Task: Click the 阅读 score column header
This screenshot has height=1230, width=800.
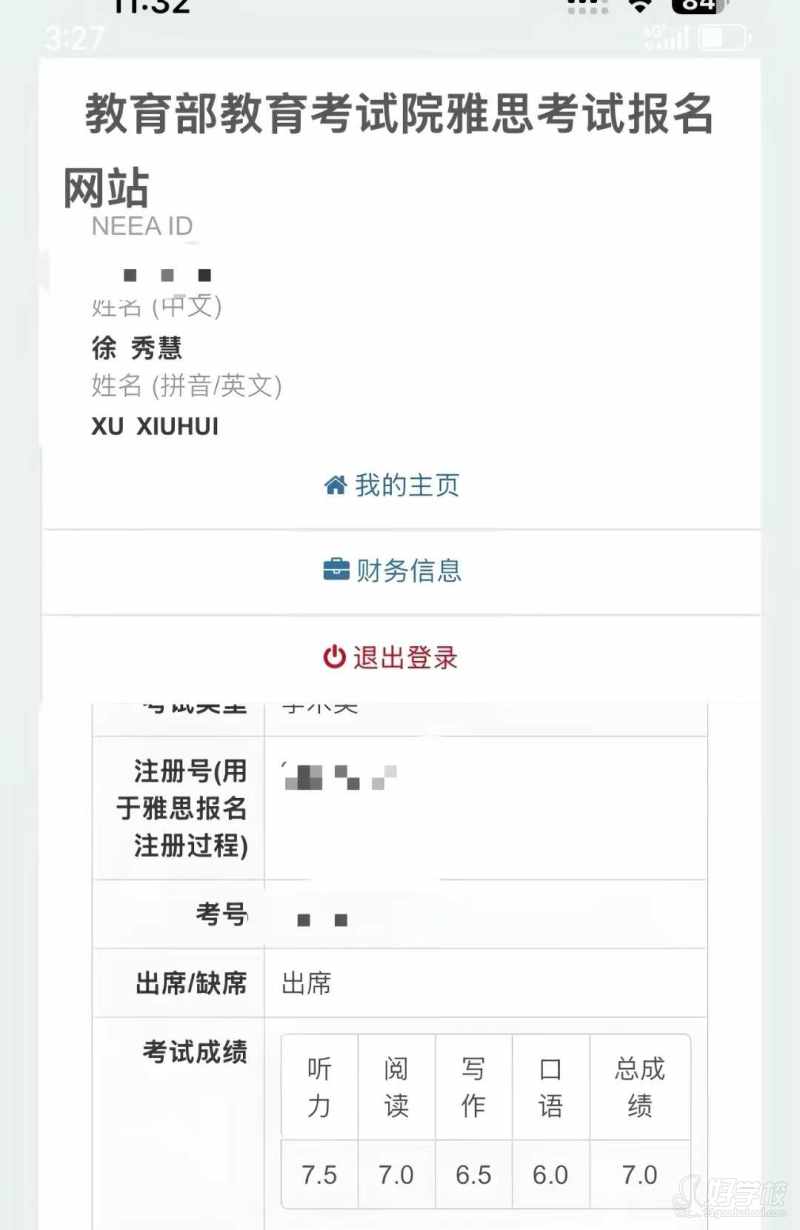Action: [396, 1087]
